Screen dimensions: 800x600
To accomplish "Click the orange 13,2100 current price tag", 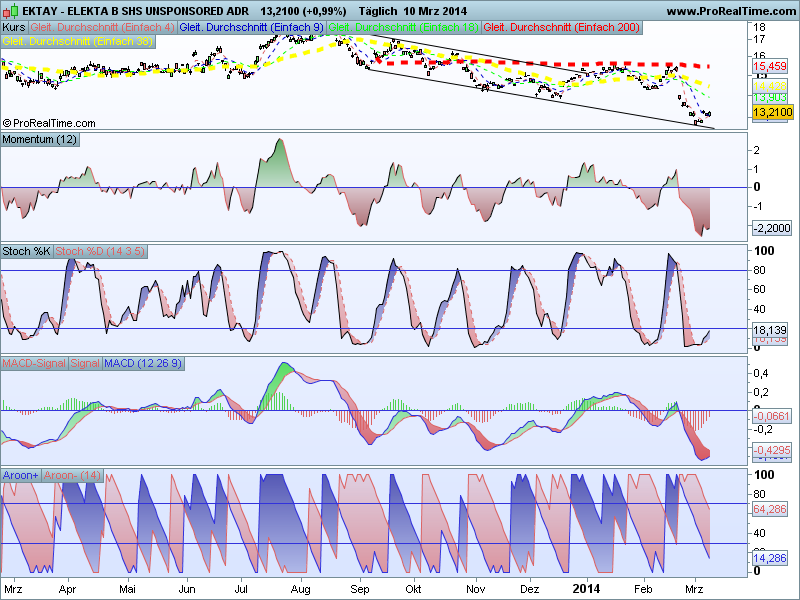I will [772, 112].
